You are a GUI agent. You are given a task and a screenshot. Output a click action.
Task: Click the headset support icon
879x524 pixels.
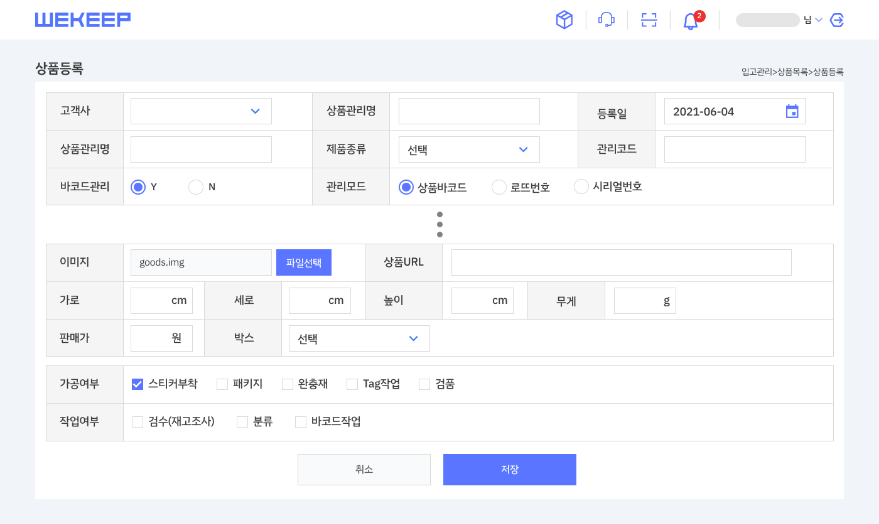point(606,20)
